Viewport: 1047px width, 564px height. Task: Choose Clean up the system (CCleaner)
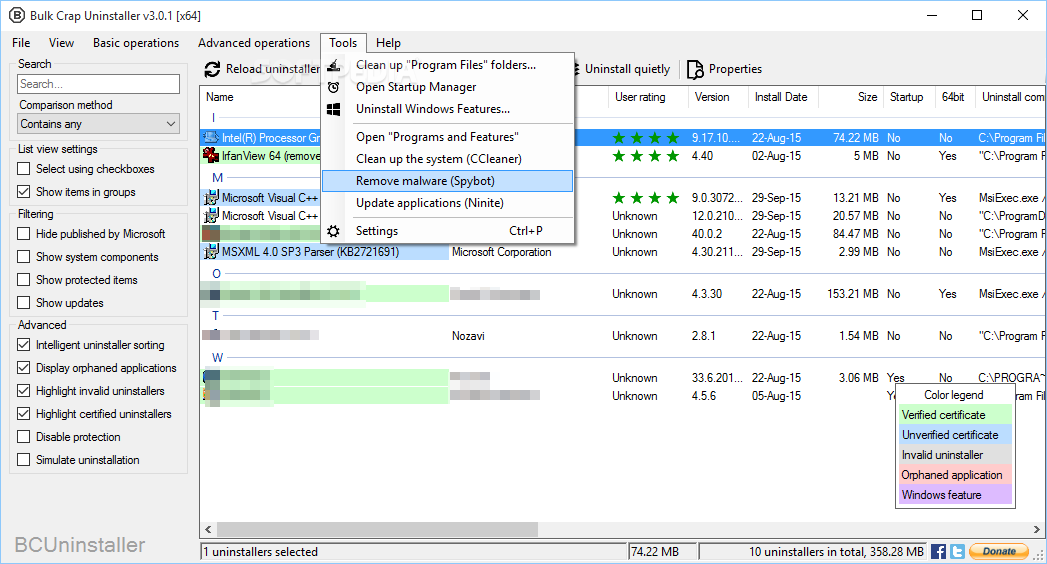(447, 159)
